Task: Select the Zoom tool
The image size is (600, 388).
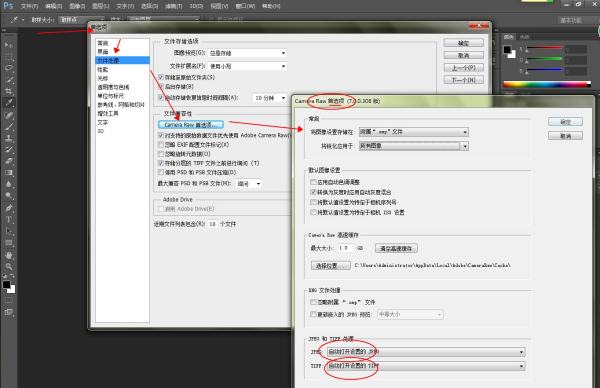Action: tap(8, 266)
